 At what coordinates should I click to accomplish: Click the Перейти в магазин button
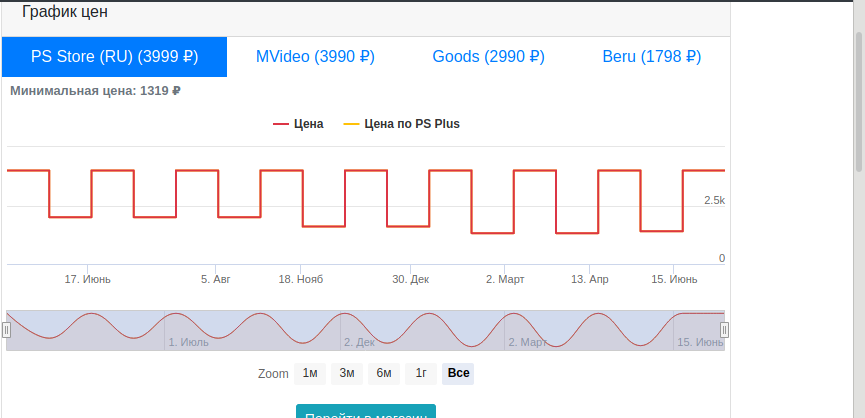[366, 411]
